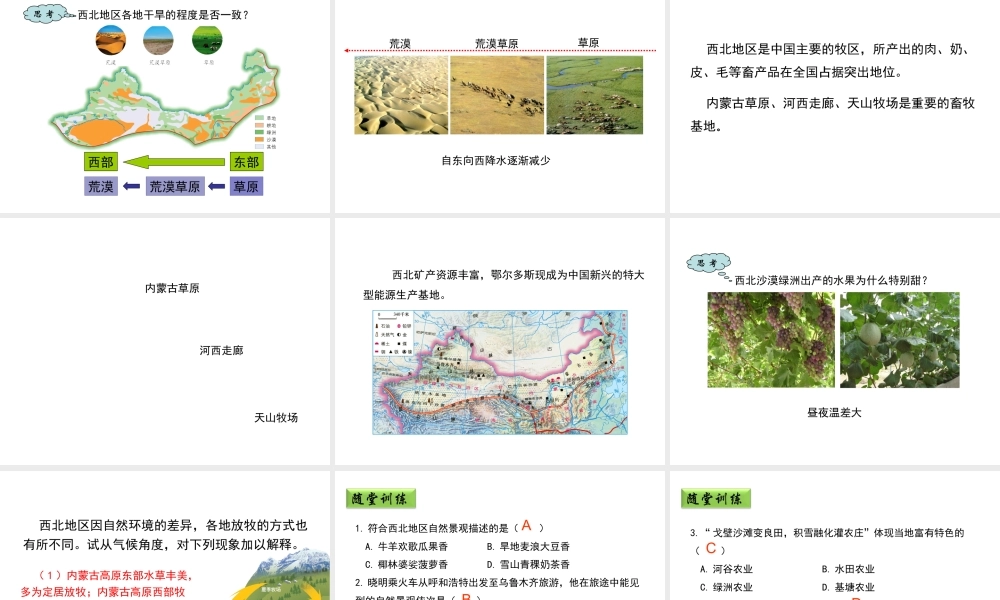Click the blue arrow between 荒漠草原 and 草原
The width and height of the screenshot is (1000, 600).
click(x=217, y=186)
